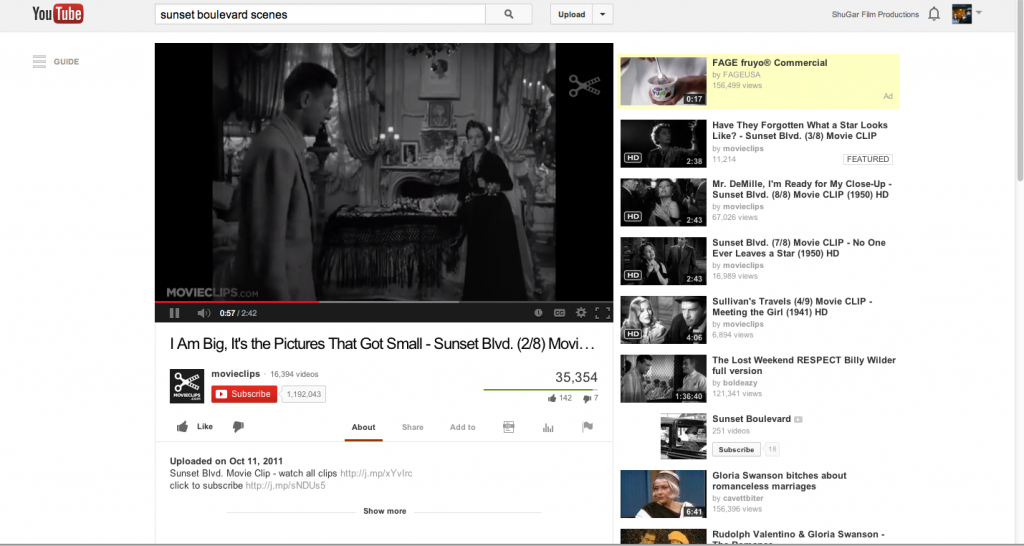Click the page vertical scrollbar
The height and width of the screenshot is (546, 1024).
pos(1019,91)
